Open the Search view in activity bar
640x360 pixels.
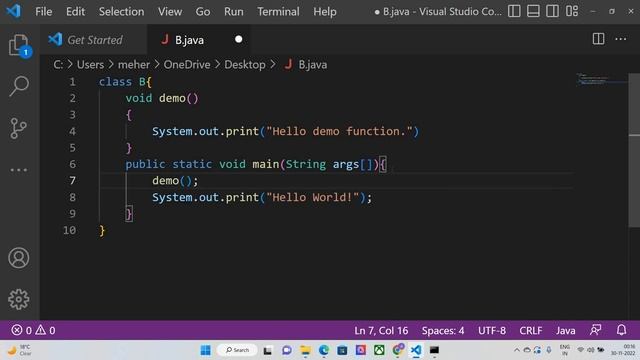pyautogui.click(x=19, y=86)
